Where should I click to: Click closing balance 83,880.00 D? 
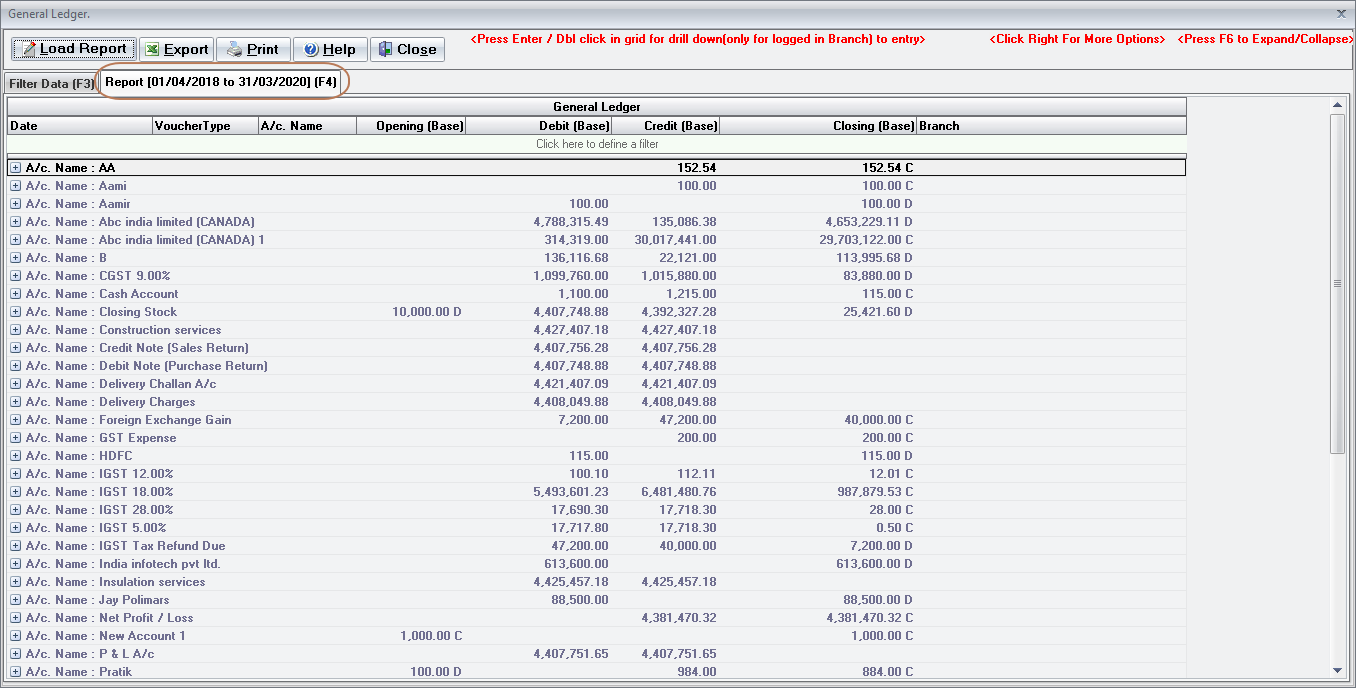pos(878,276)
